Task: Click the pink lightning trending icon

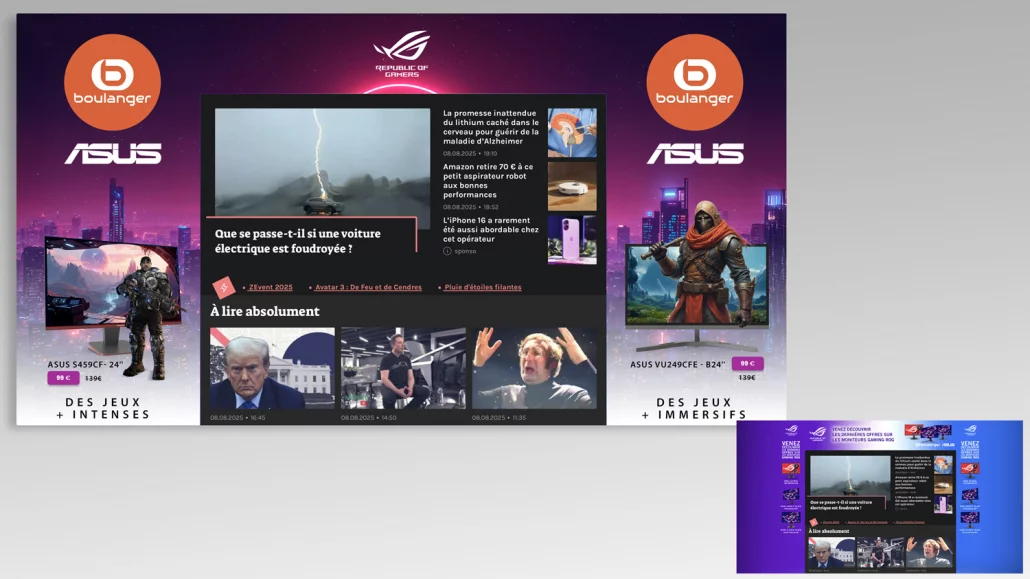Action: 223,287
